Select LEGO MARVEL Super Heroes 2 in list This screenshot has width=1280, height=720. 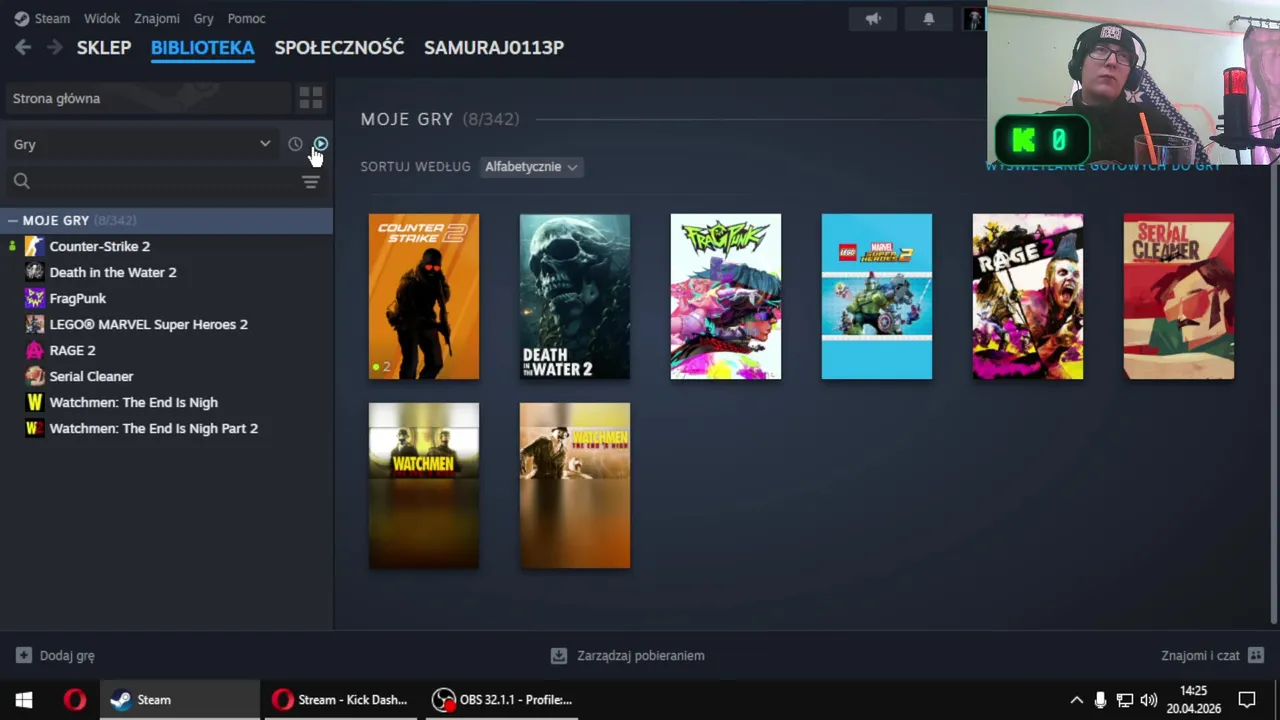149,324
